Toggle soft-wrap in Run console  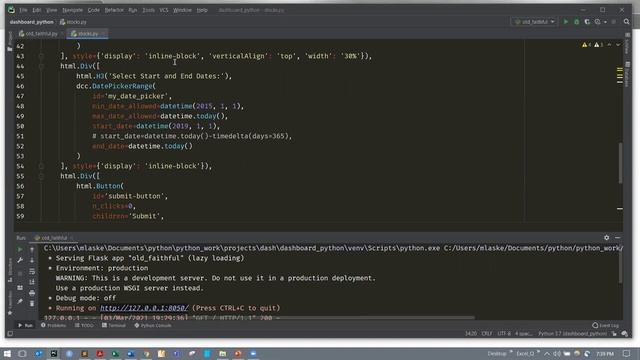tap(32, 271)
